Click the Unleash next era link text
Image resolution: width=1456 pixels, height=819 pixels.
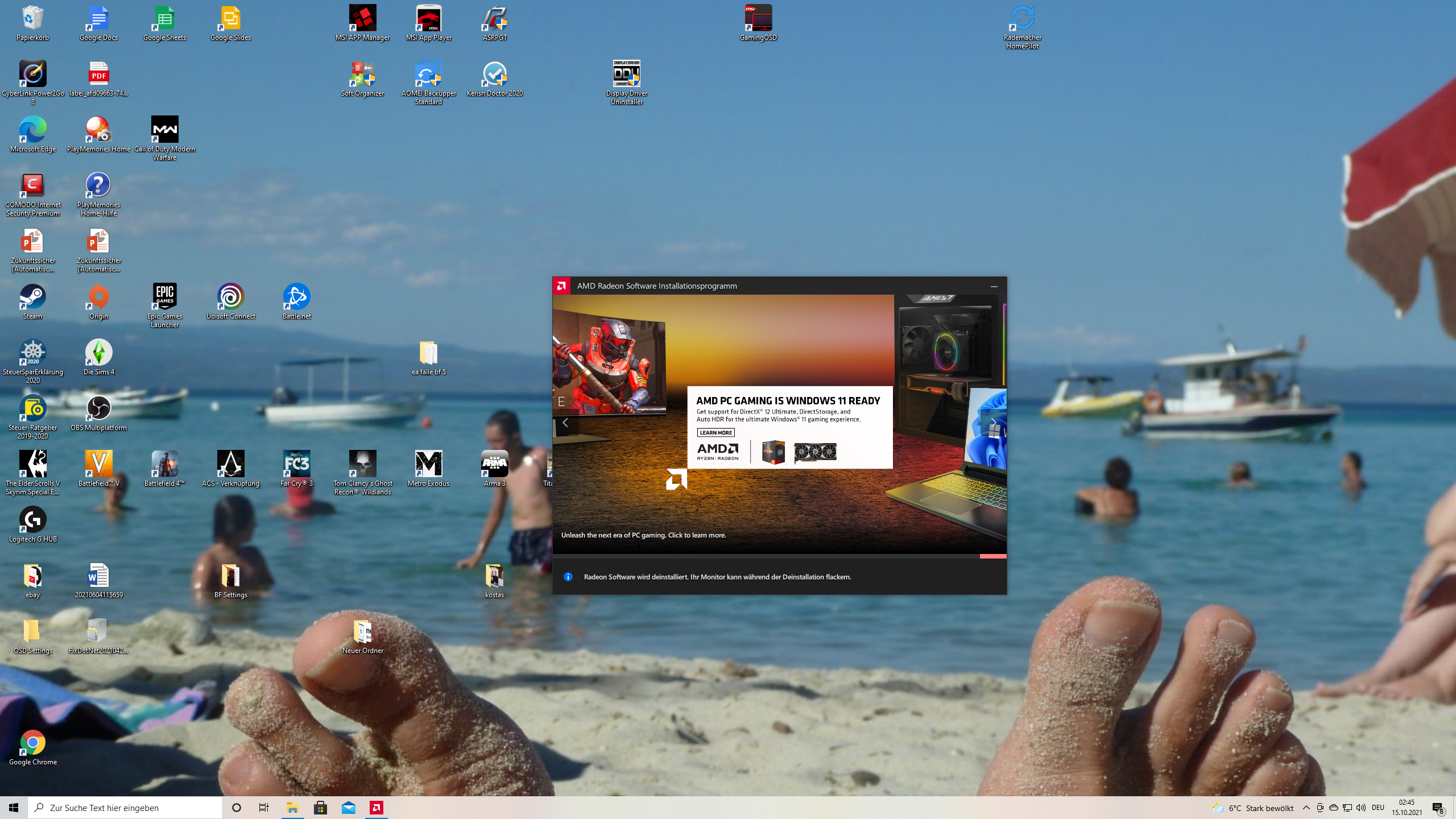[x=643, y=535]
